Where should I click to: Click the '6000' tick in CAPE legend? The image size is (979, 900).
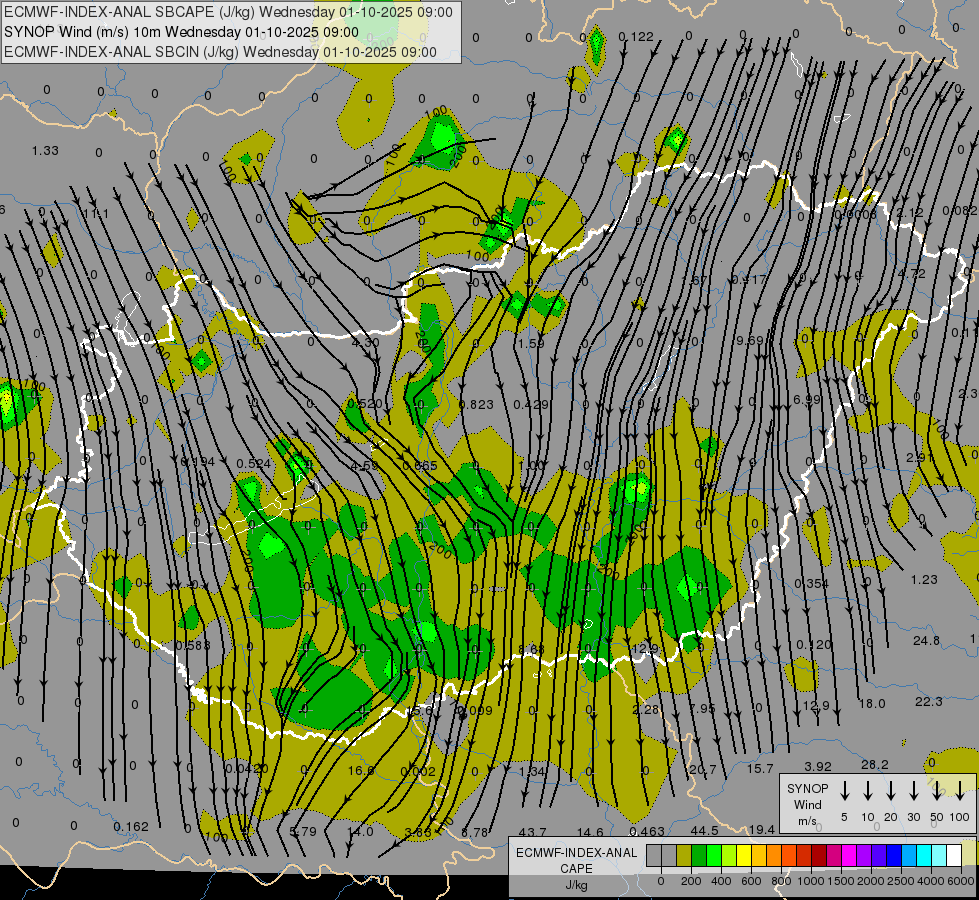pos(960,881)
